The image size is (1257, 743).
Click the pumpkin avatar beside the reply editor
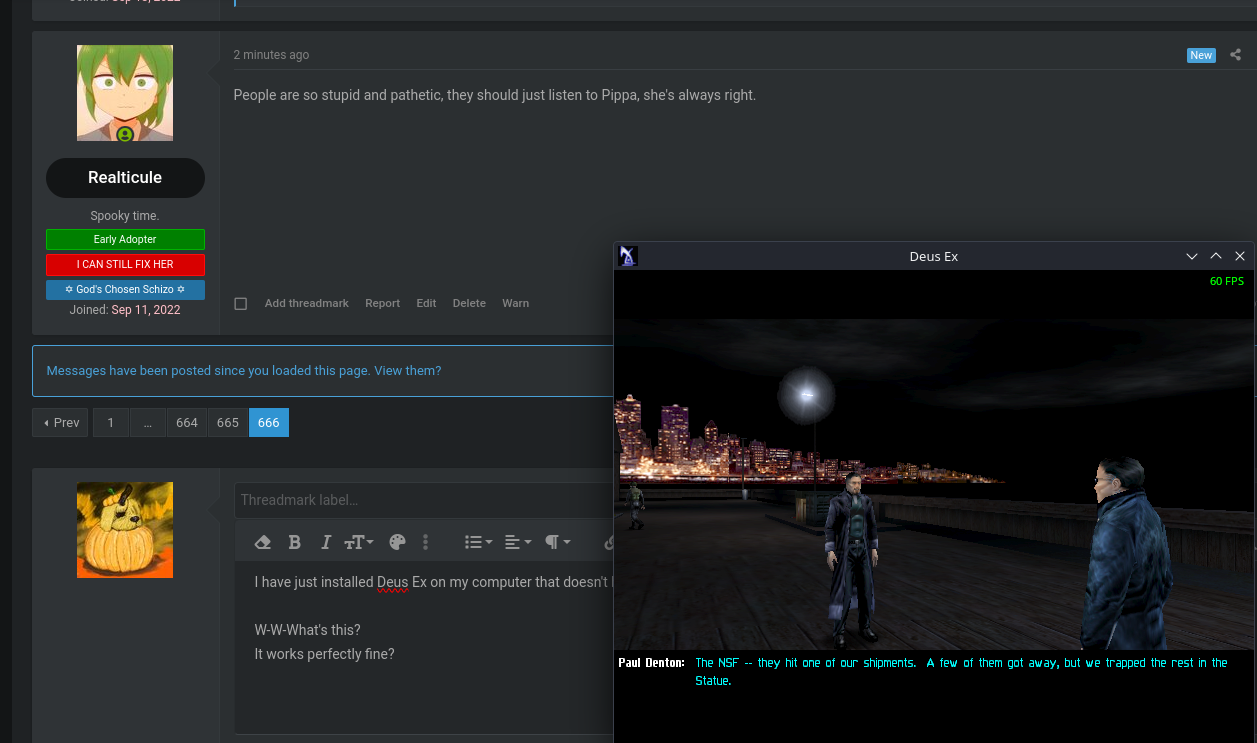pyautogui.click(x=125, y=530)
